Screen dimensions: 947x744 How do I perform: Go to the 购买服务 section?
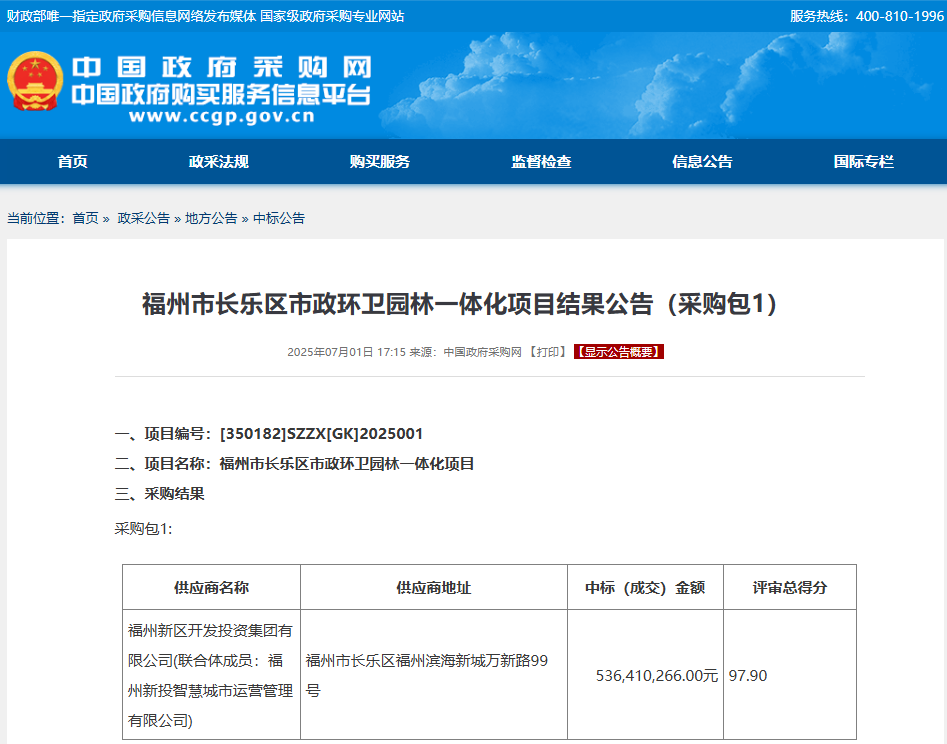379,162
